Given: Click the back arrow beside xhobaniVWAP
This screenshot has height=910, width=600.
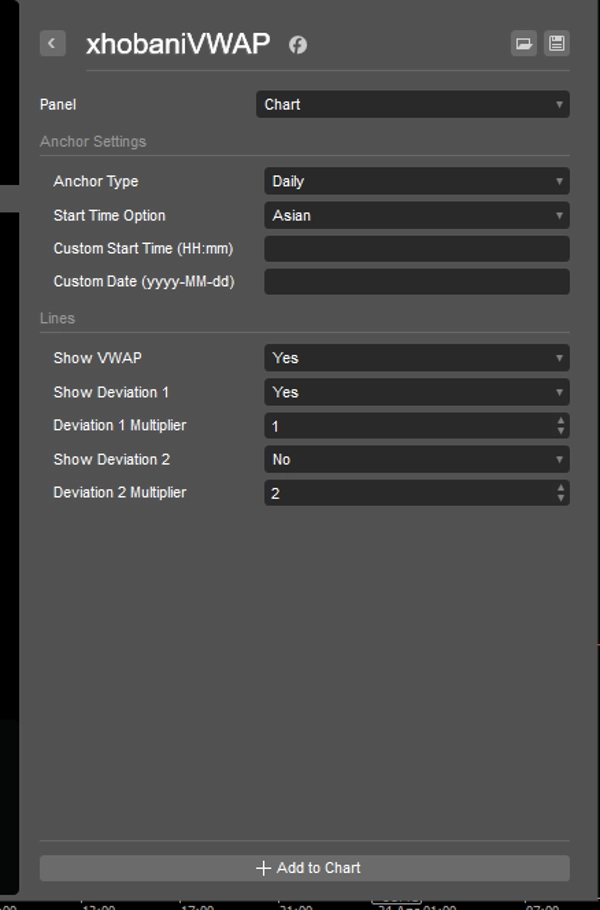Looking at the screenshot, I should tap(52, 43).
